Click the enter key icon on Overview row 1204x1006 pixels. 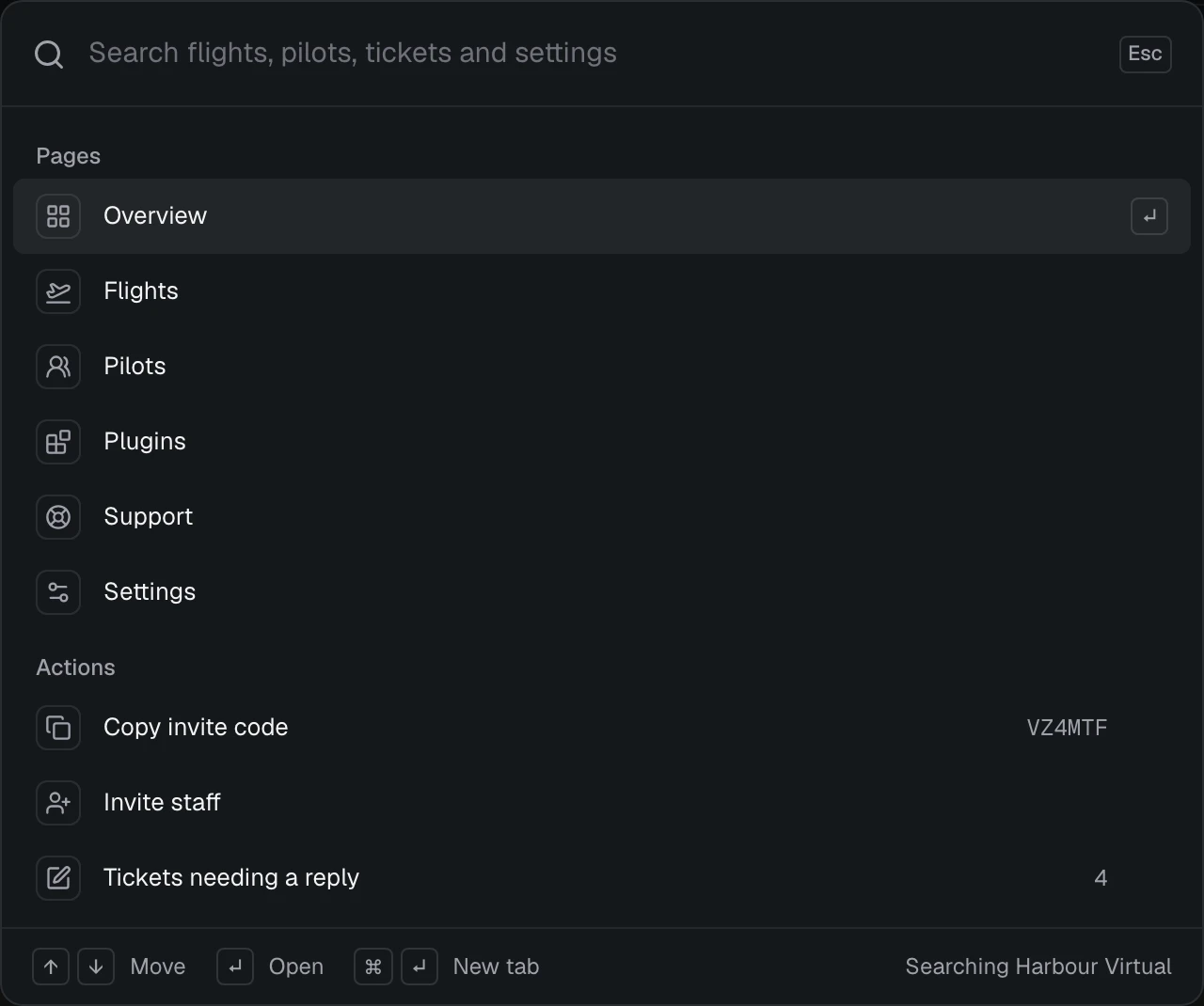point(1149,216)
